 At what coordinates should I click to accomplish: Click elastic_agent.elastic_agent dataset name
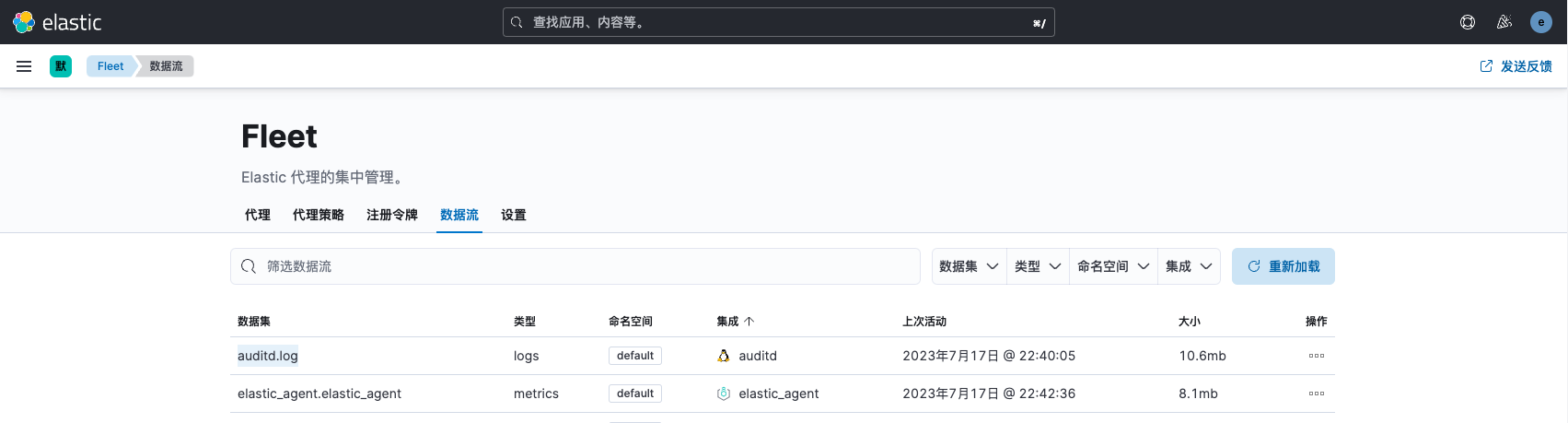(319, 394)
